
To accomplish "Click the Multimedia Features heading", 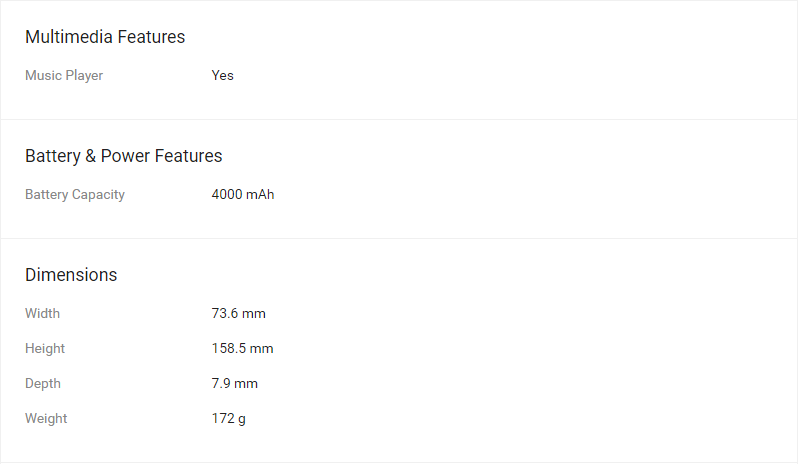I will pos(105,37).
